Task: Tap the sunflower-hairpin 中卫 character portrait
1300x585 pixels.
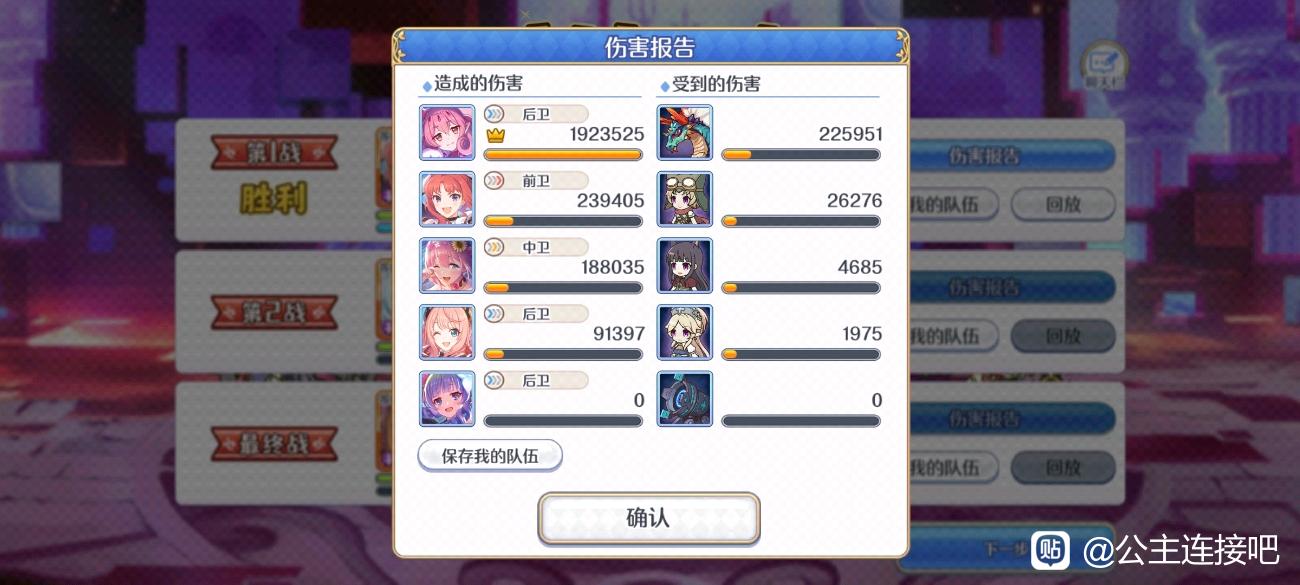Action: [447, 266]
